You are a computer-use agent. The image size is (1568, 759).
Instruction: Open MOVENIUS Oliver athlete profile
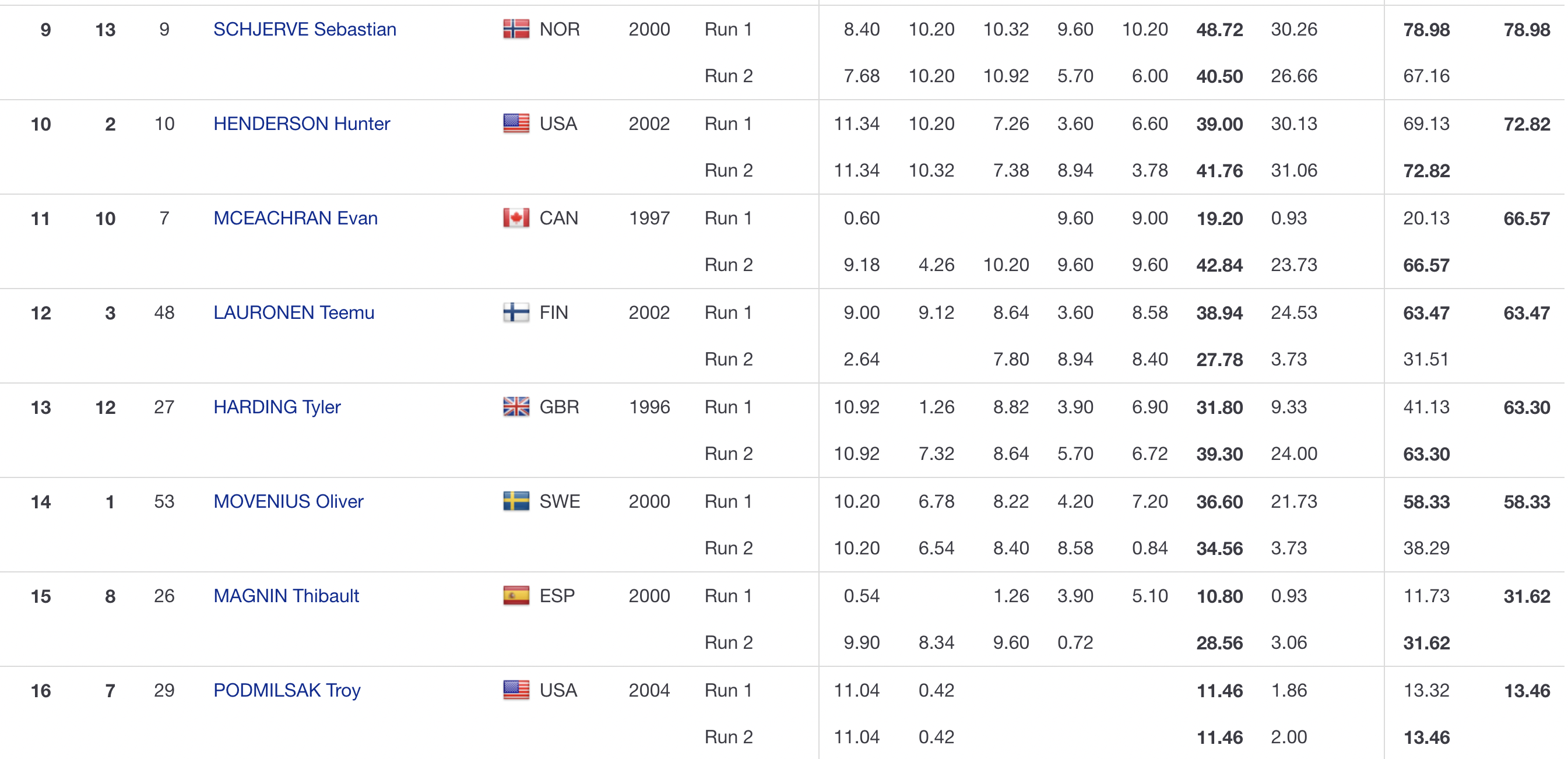coord(288,501)
